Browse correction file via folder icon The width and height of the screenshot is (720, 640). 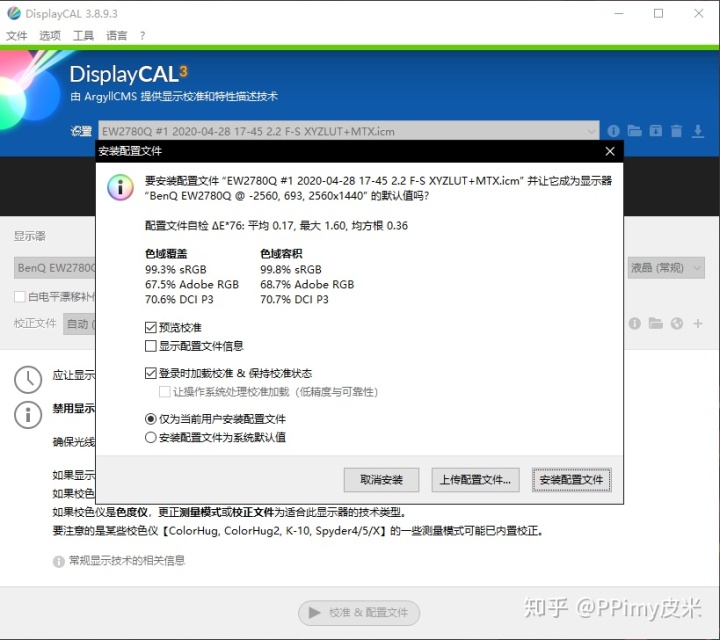click(656, 324)
